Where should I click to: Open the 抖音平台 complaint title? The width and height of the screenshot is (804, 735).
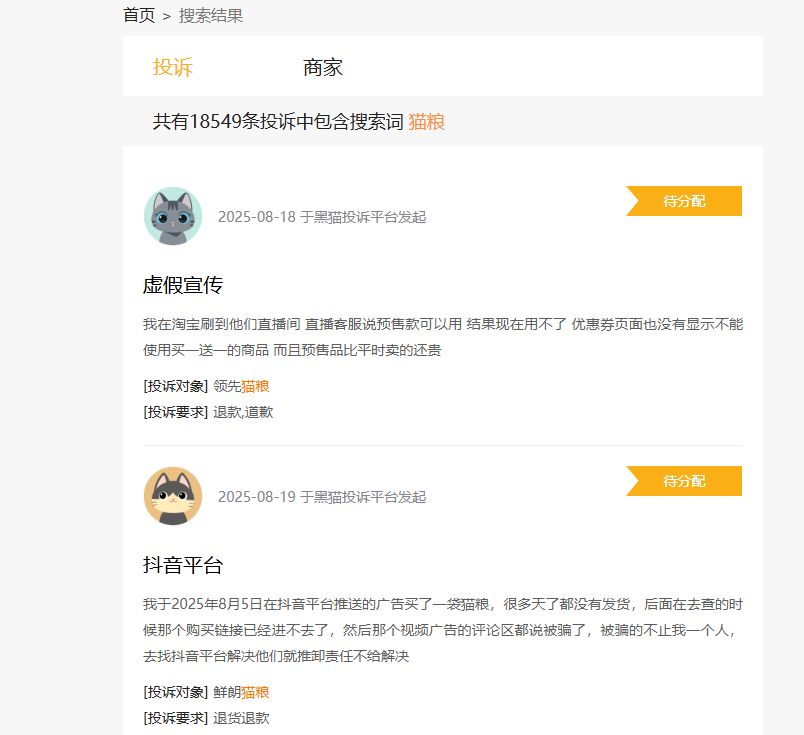(183, 565)
